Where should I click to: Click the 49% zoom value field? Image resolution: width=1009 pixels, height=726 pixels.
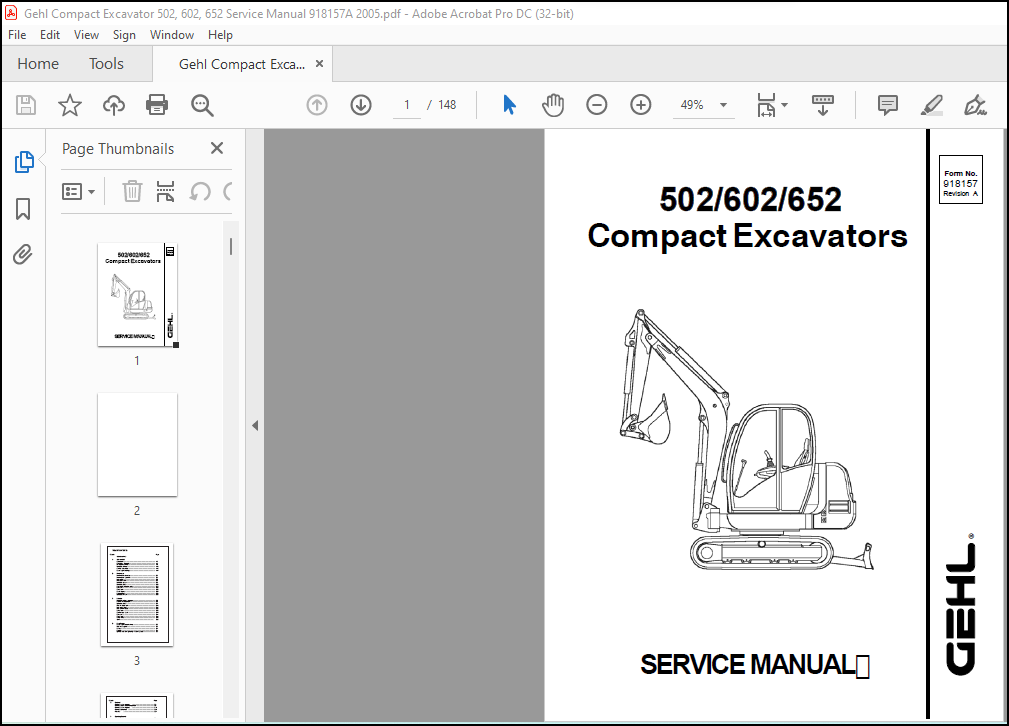click(692, 105)
